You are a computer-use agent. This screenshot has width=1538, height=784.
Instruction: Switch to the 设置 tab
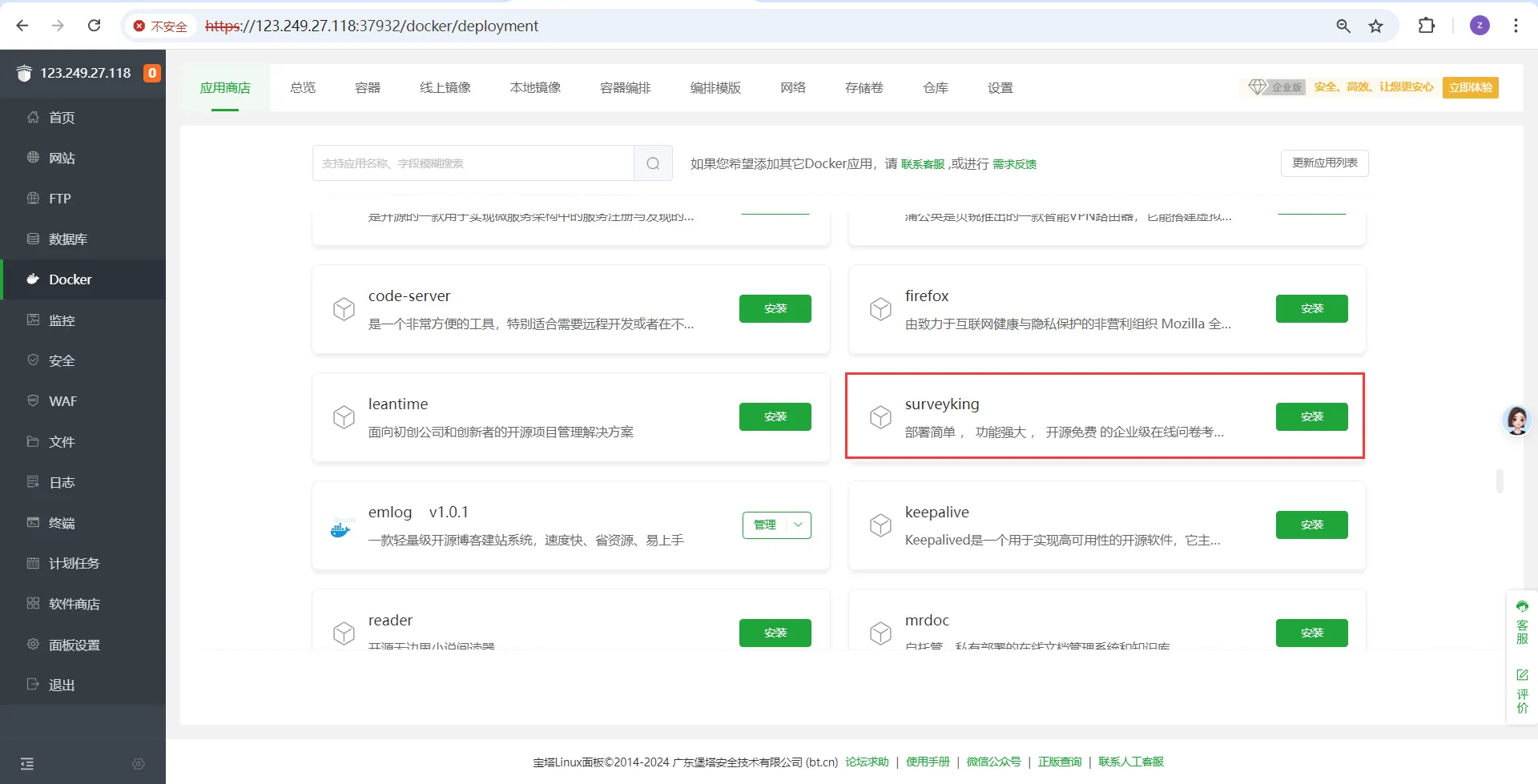(1001, 88)
